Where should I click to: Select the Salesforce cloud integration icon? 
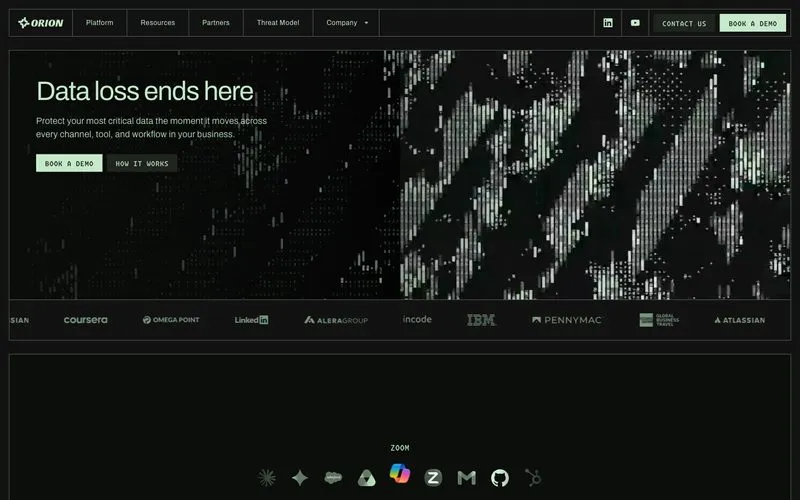(333, 478)
